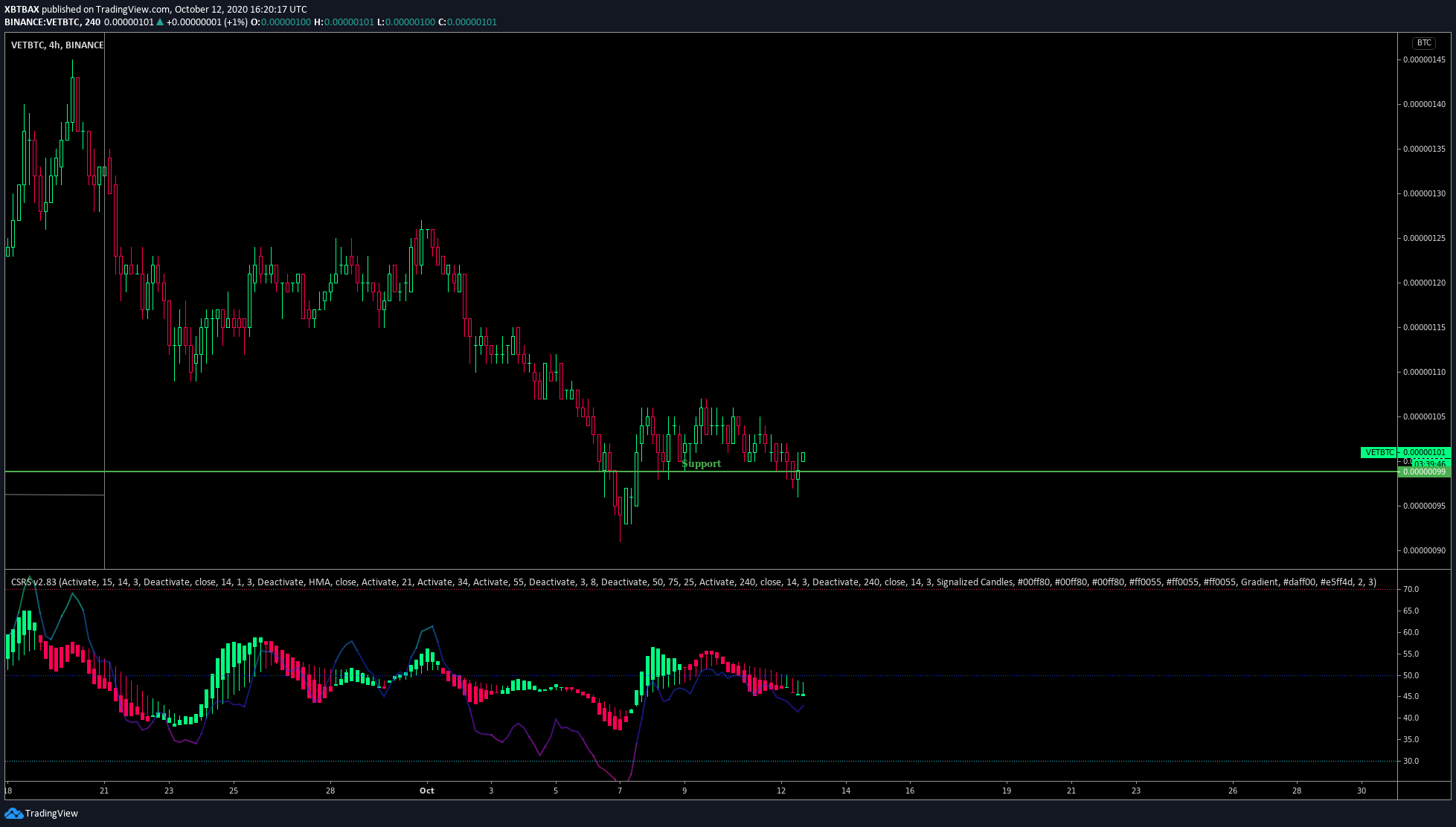Click the indicator scale value 30.0
Viewport: 1456px width, 827px height.
1411,761
